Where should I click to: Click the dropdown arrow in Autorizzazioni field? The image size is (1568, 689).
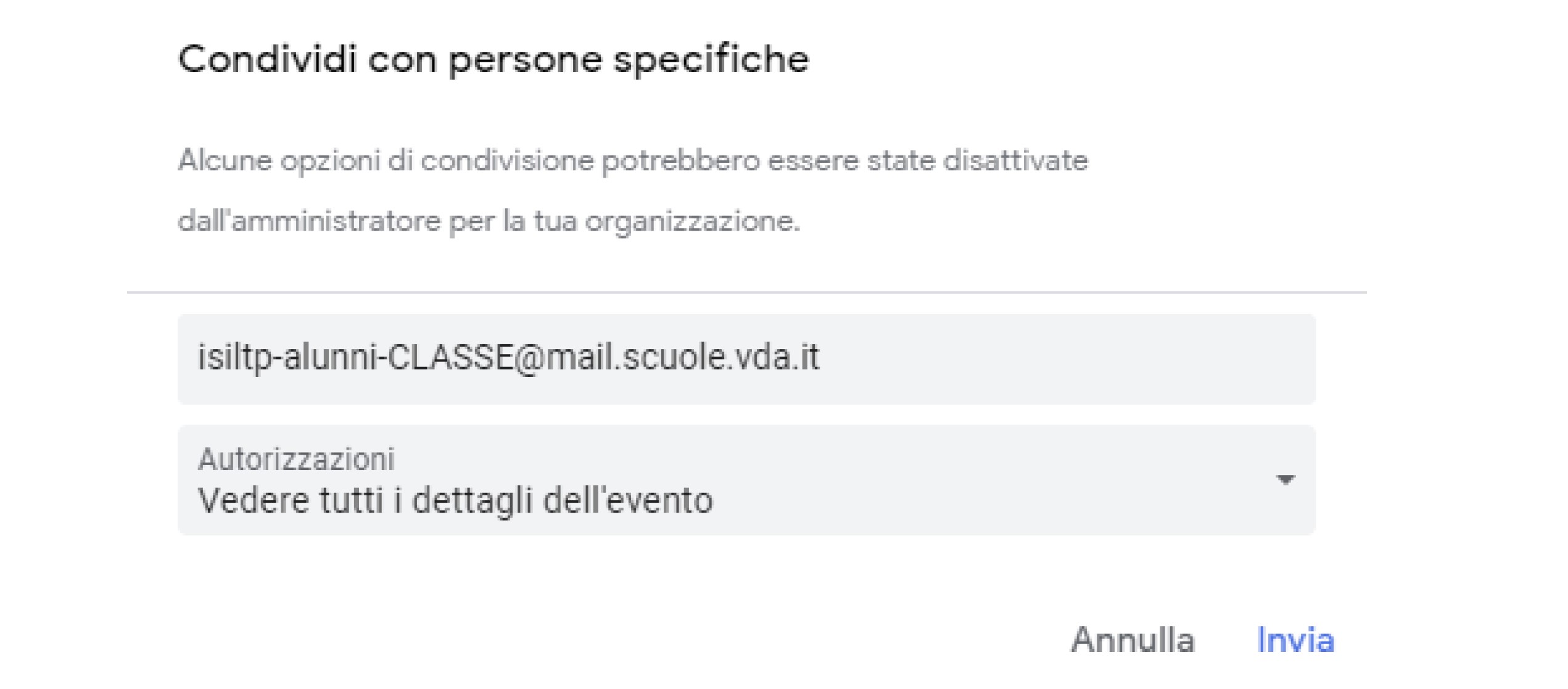click(1285, 480)
